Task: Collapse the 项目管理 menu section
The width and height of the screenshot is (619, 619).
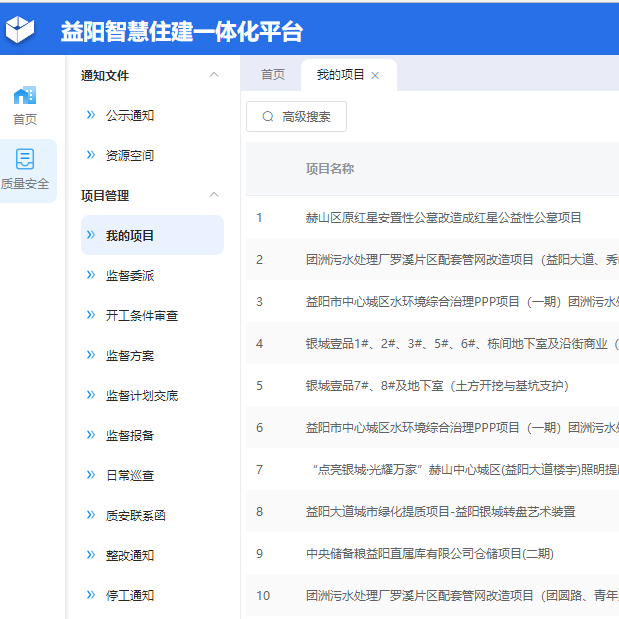Action: 213,195
